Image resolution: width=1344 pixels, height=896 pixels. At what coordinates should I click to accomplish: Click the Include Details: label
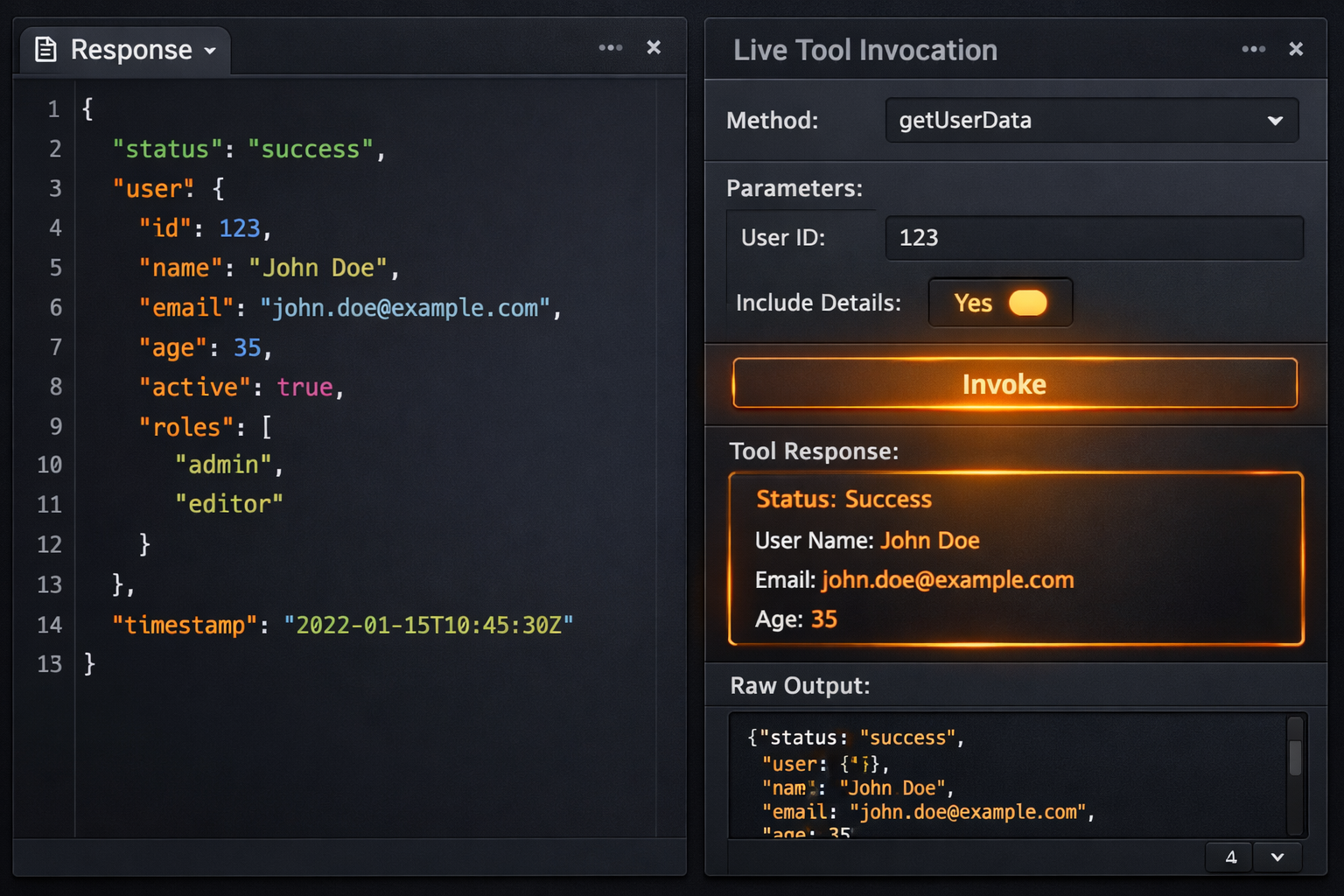pos(818,303)
